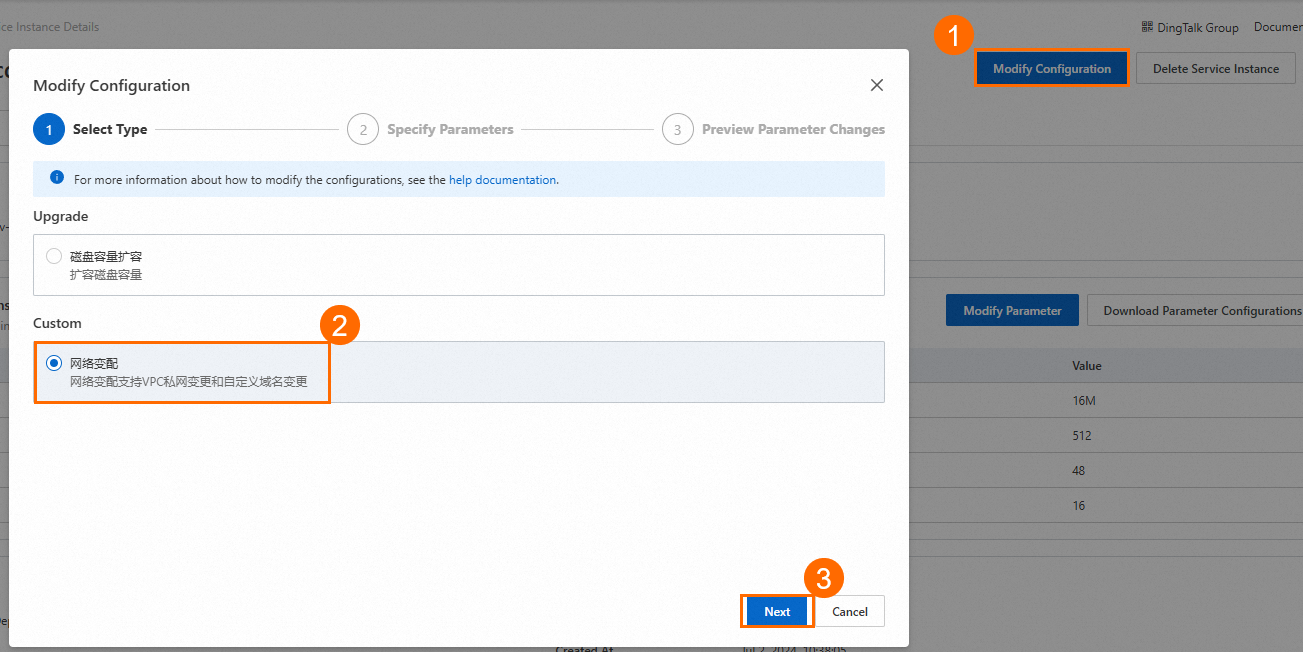Viewport: 1303px width, 652px height.
Task: Click the Custom section heading
Action: (x=57, y=323)
